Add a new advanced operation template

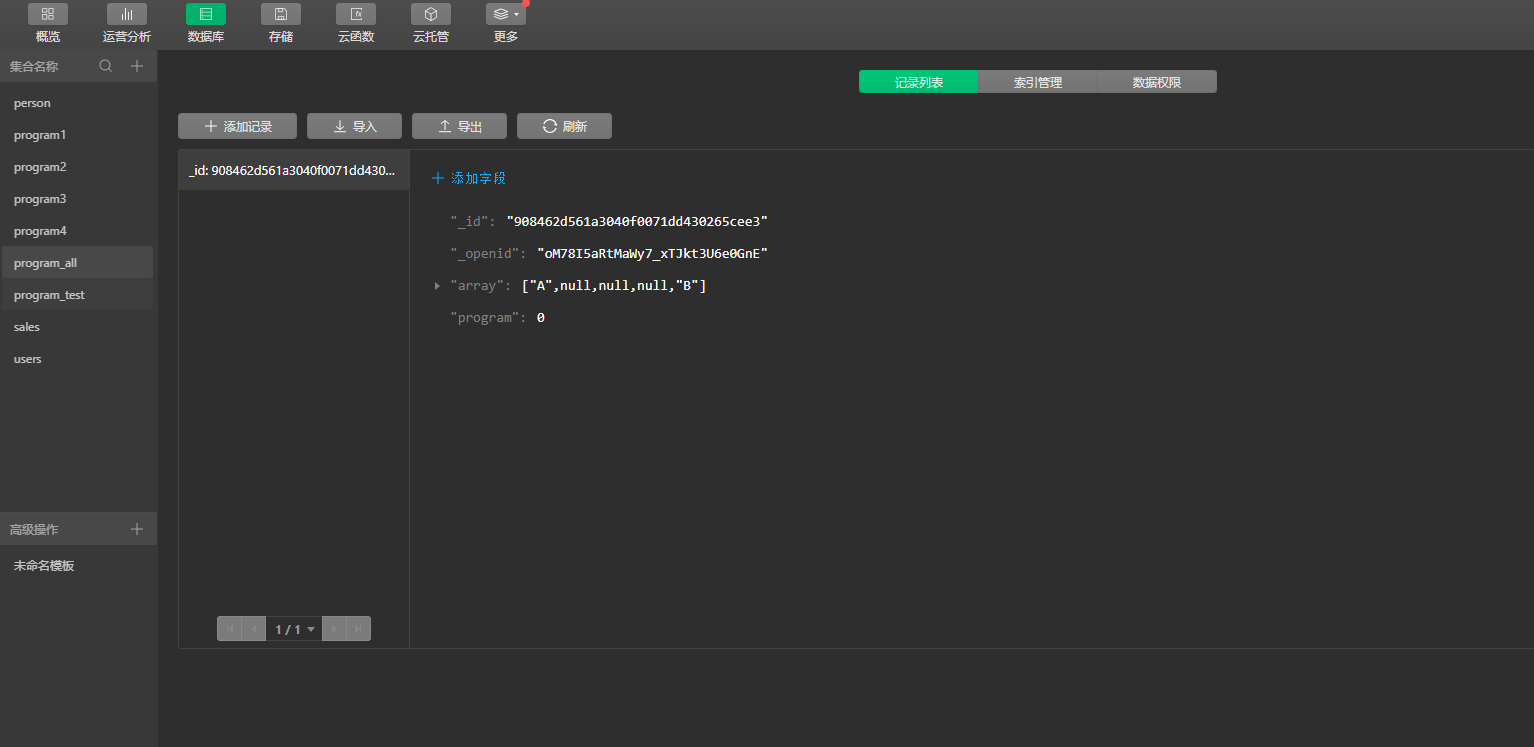point(138,529)
